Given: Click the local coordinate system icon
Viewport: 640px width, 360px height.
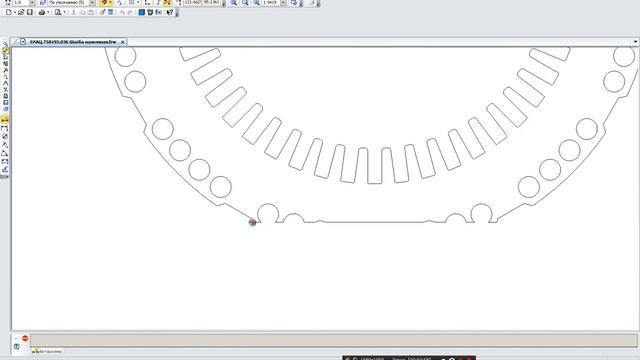Looking at the screenshot, I should 147,2.
